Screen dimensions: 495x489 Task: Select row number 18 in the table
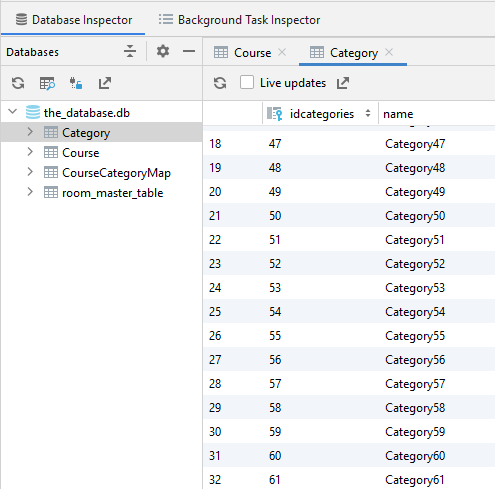tap(215, 144)
